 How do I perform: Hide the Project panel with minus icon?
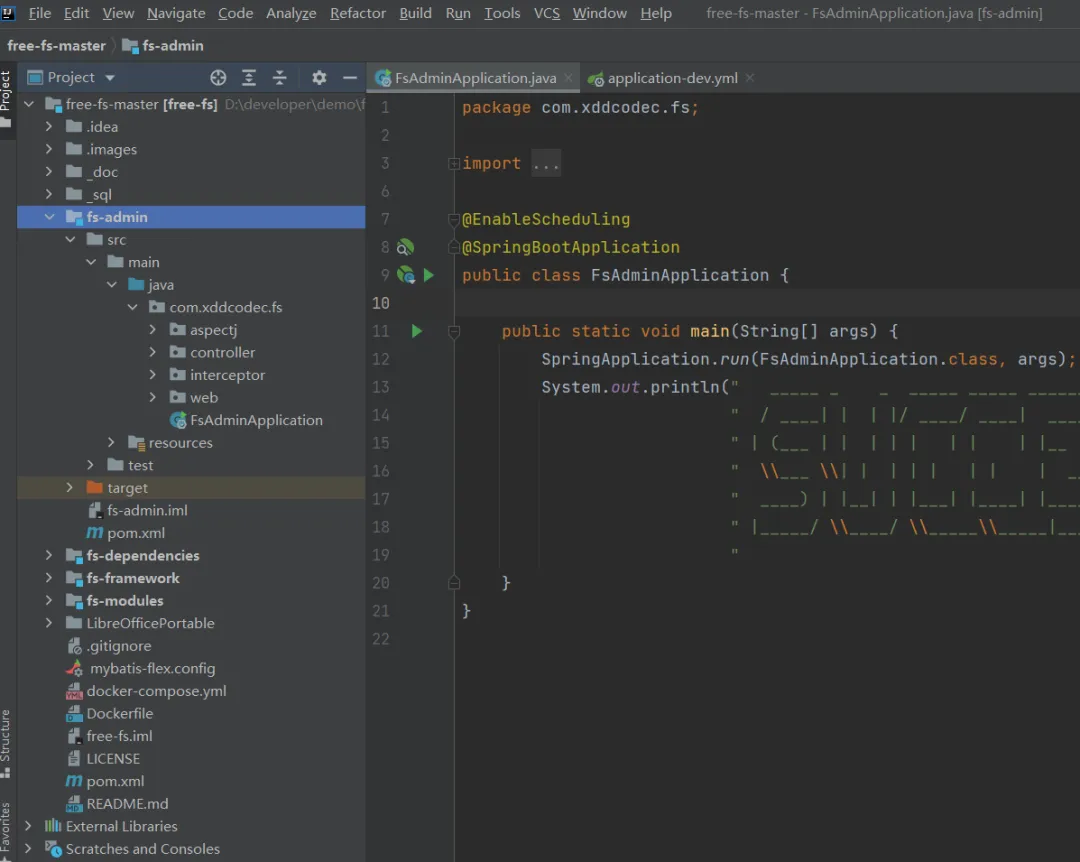tap(350, 78)
